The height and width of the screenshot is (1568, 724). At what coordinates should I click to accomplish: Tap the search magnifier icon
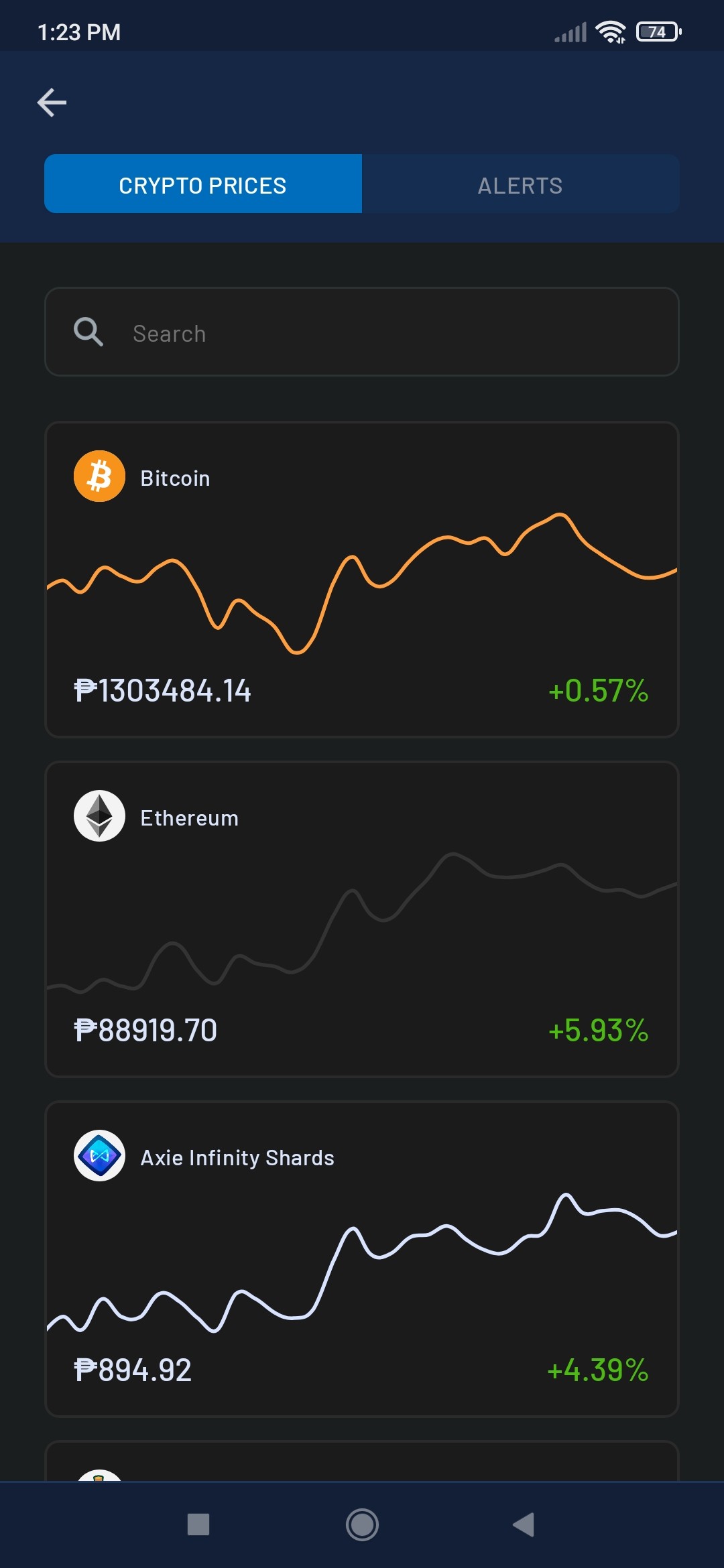click(x=88, y=332)
